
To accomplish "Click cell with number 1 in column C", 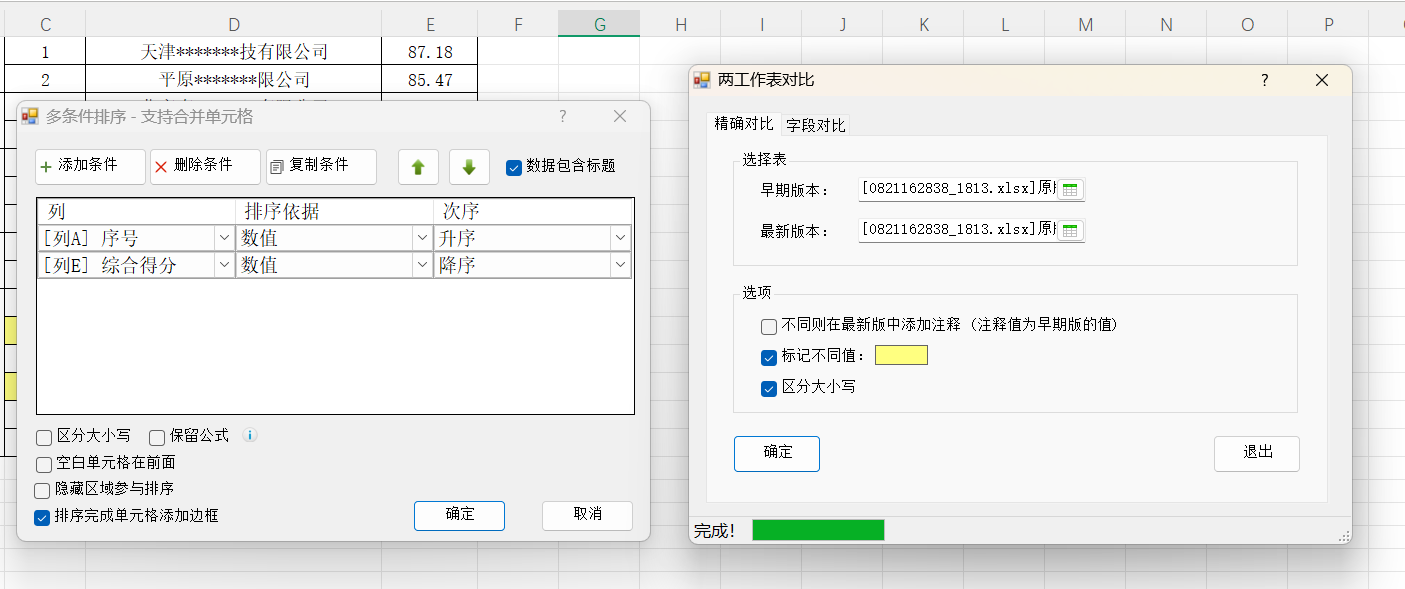I will point(45,52).
